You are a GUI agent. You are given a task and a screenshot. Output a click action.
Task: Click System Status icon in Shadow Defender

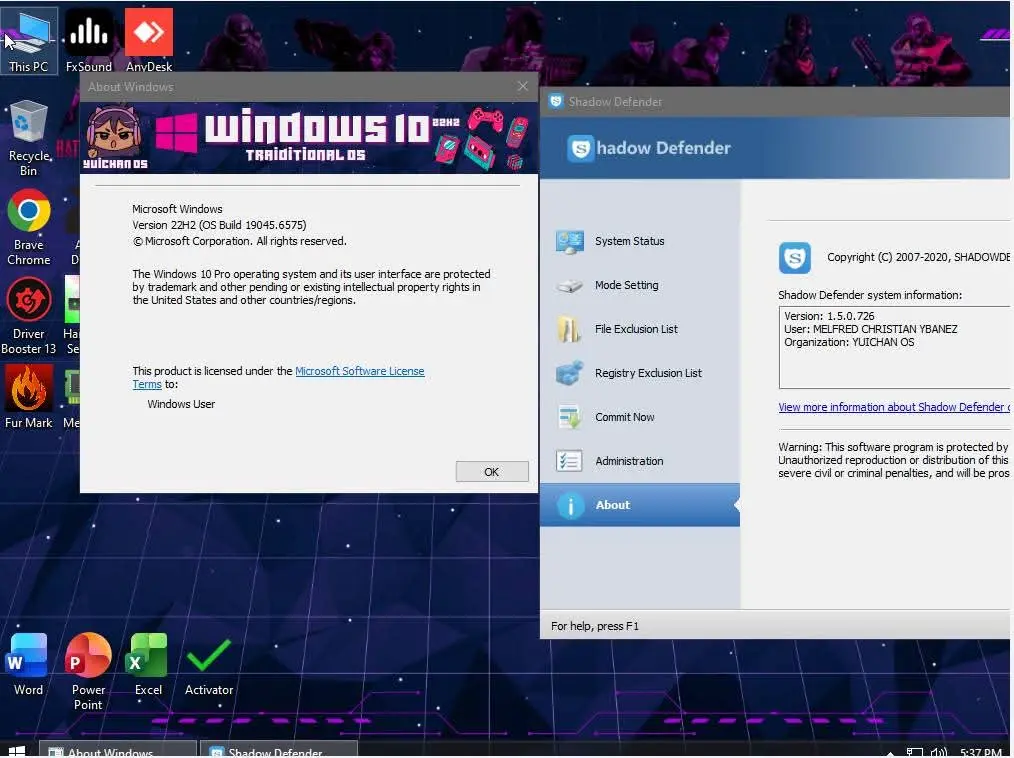pos(570,242)
